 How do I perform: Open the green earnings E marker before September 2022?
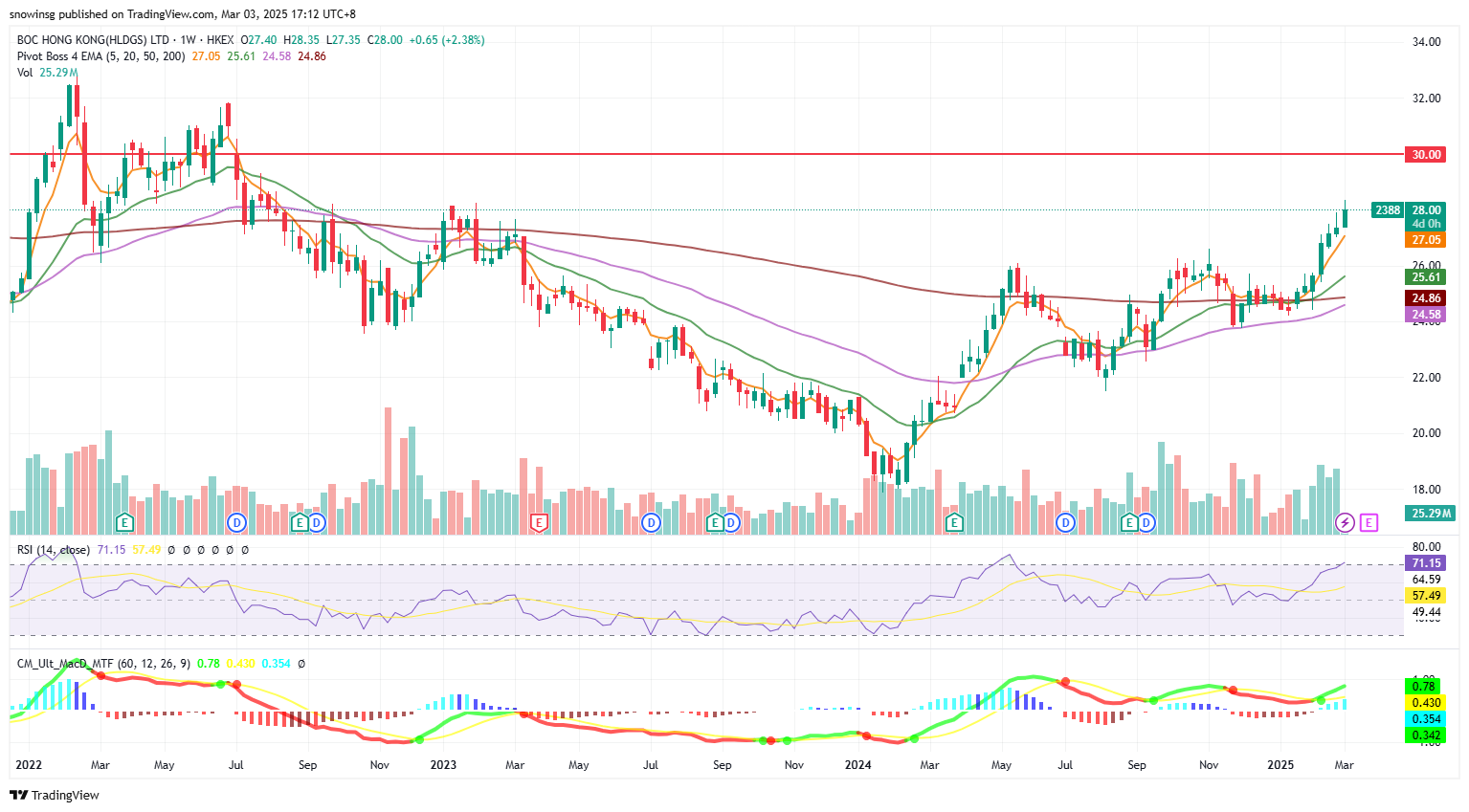300,522
